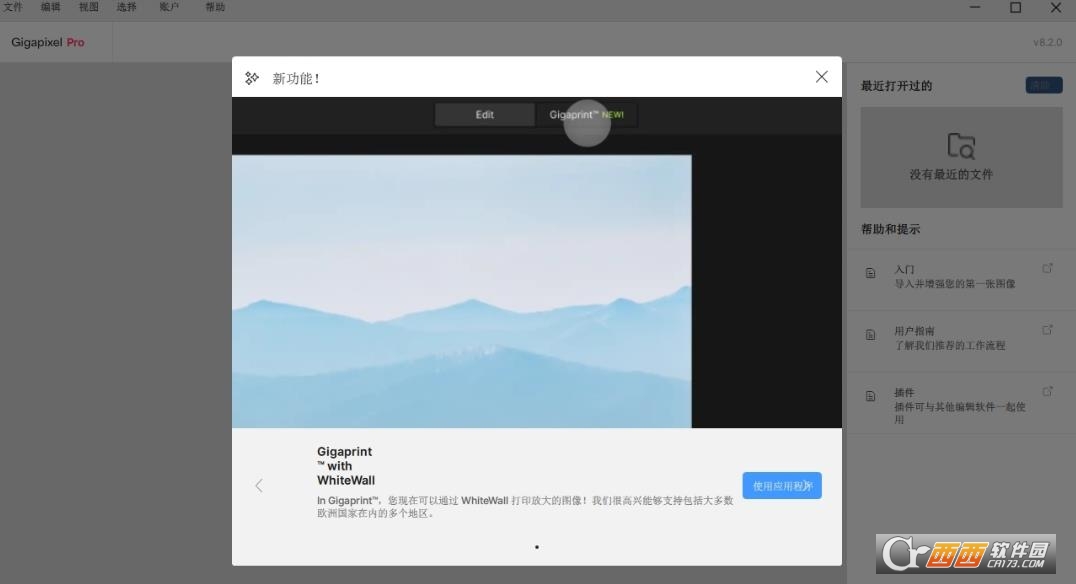Open the 入门 help entry
The height and width of the screenshot is (584, 1076).
pyautogui.click(x=961, y=277)
